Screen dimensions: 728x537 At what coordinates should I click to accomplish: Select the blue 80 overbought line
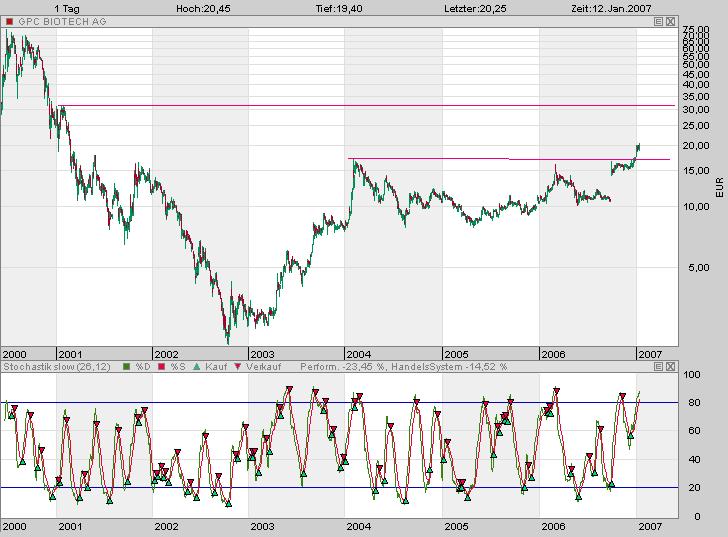point(339,402)
